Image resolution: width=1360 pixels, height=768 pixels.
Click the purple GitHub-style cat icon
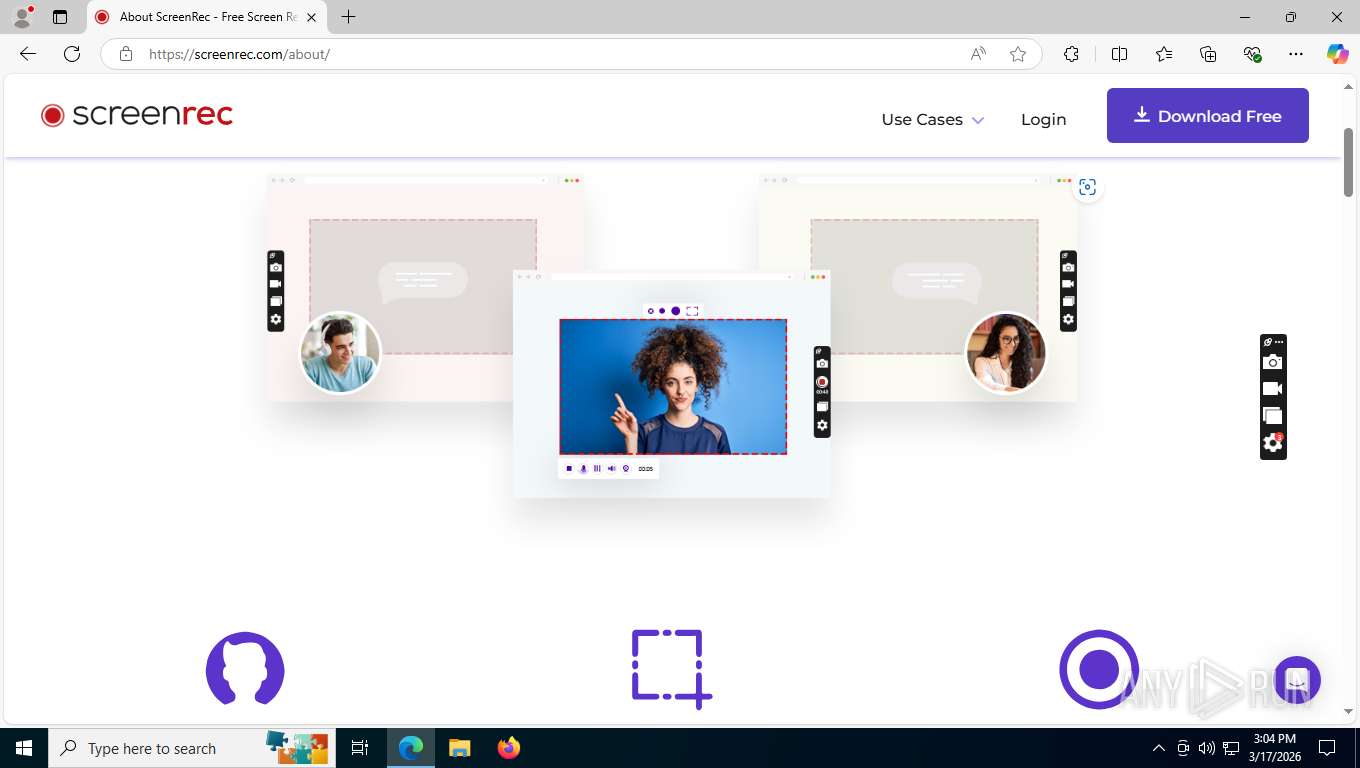click(x=245, y=668)
